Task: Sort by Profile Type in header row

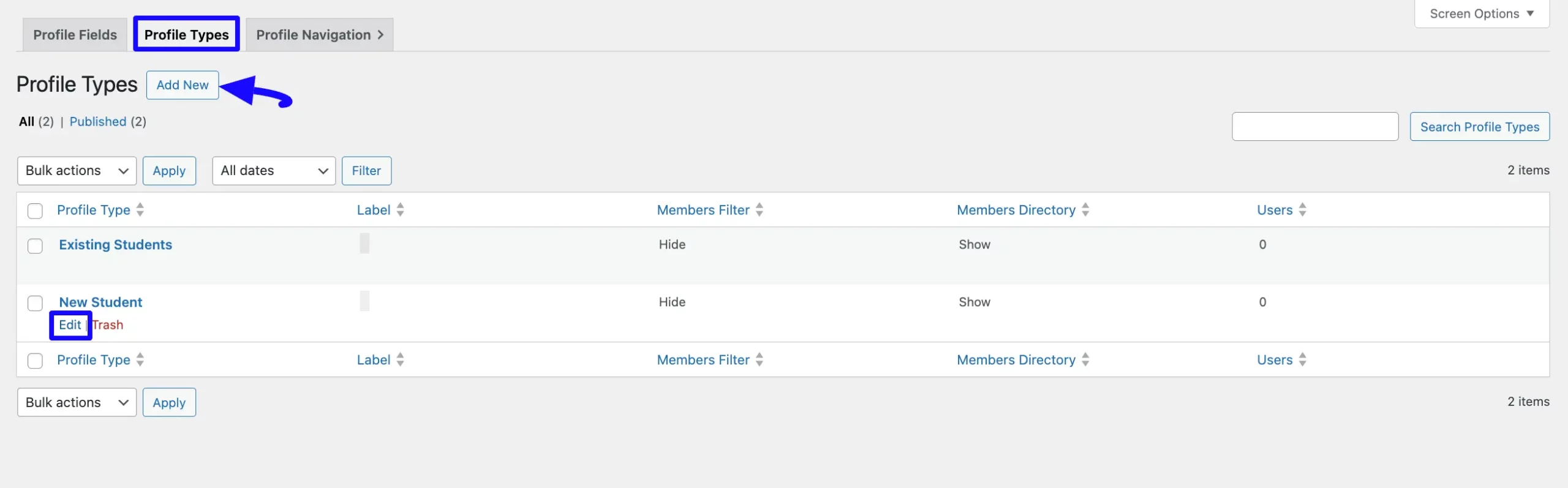Action: (94, 210)
